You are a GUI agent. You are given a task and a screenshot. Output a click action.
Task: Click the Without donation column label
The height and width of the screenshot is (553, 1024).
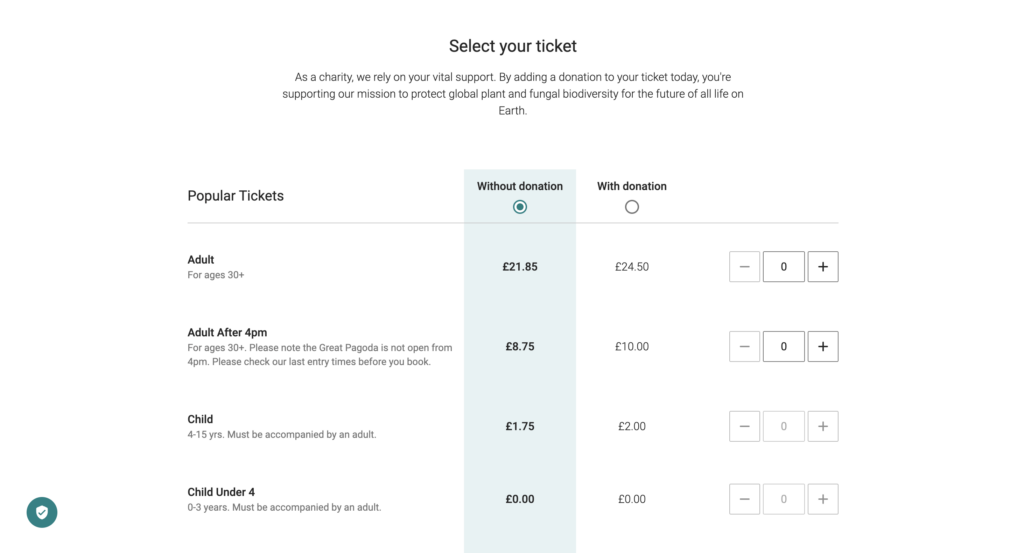[x=520, y=186]
